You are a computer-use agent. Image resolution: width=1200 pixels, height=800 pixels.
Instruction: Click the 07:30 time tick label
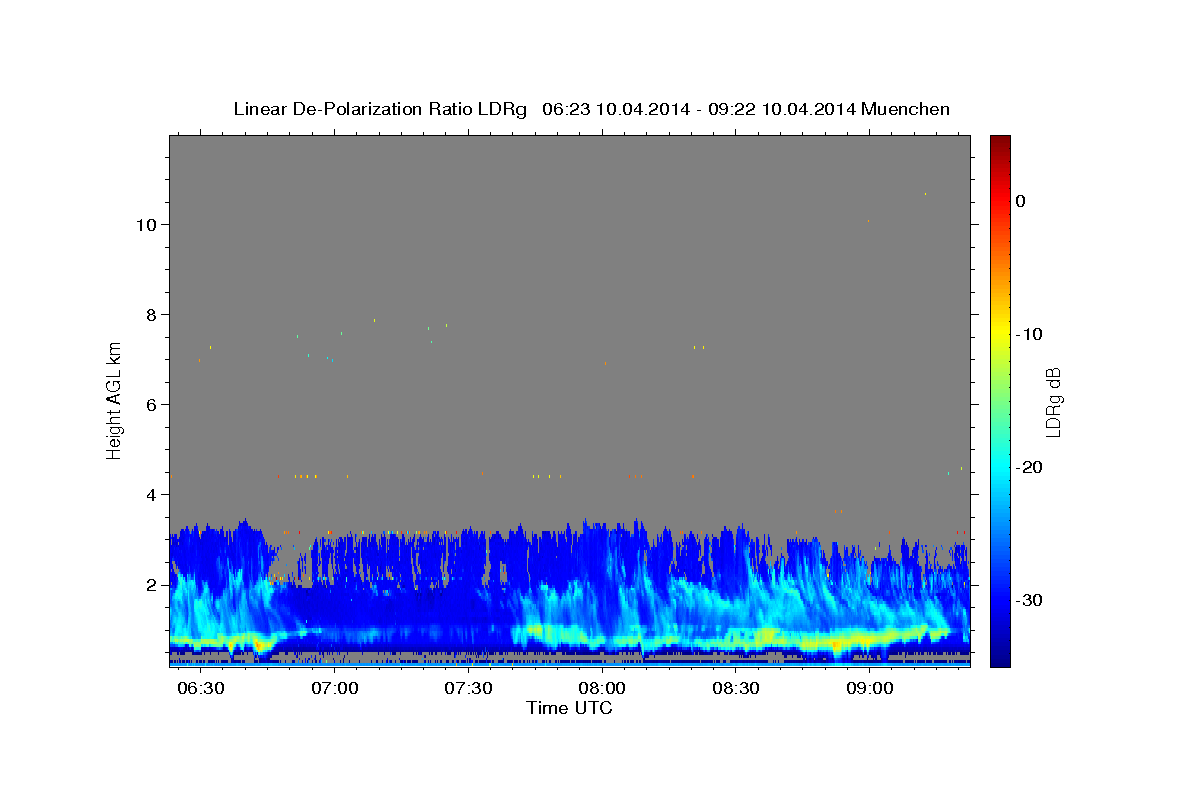pos(469,689)
